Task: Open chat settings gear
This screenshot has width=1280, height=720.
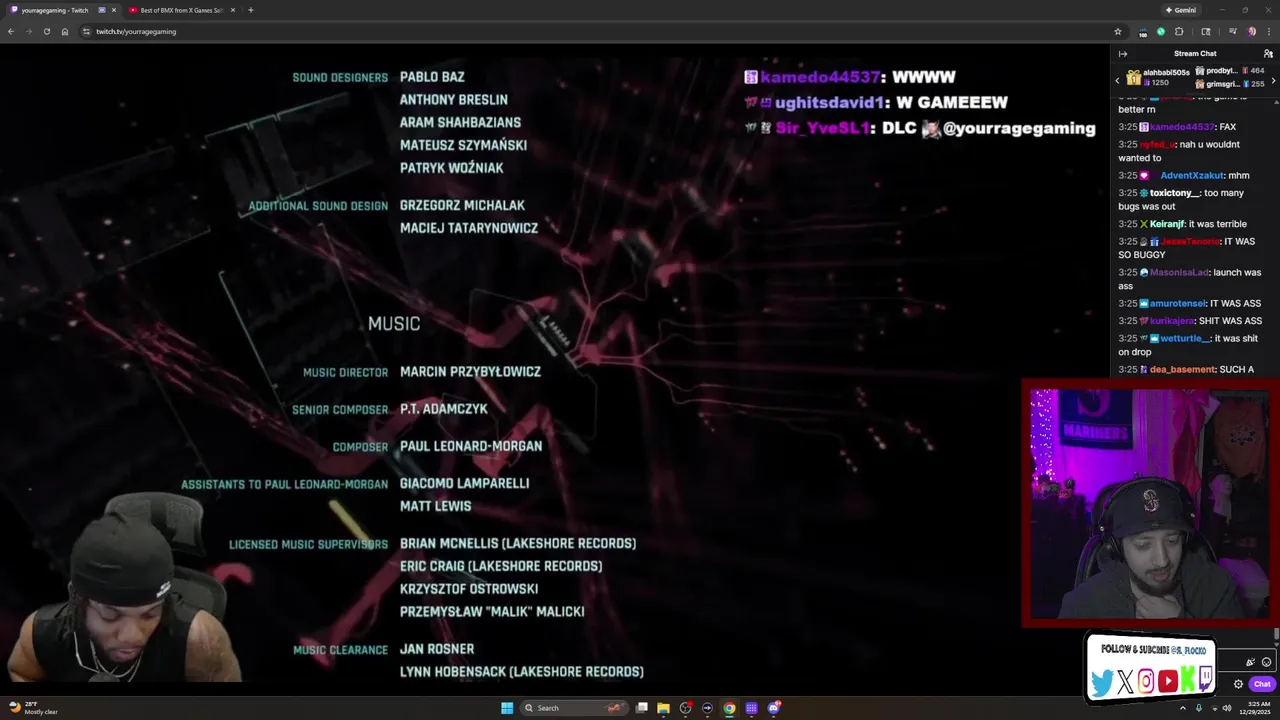Action: [1238, 684]
